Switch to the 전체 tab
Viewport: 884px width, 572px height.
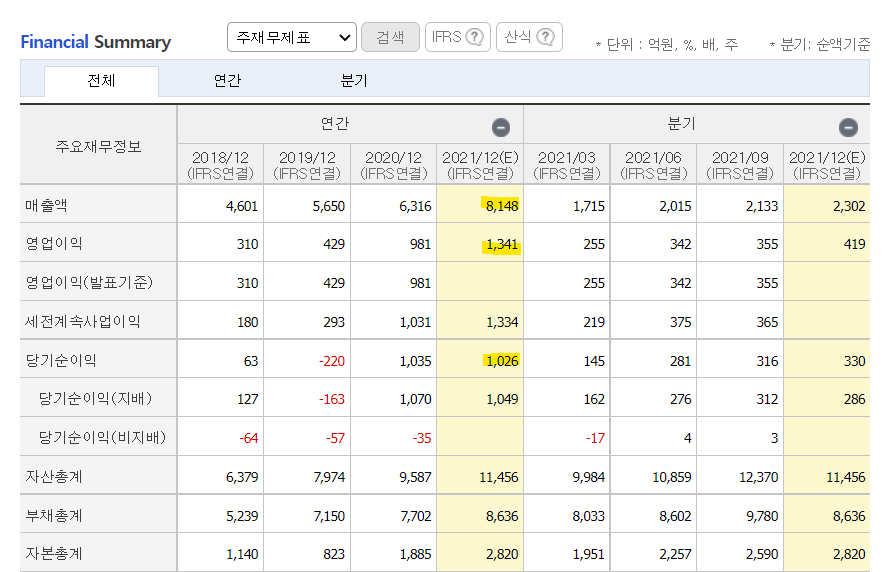[x=101, y=81]
